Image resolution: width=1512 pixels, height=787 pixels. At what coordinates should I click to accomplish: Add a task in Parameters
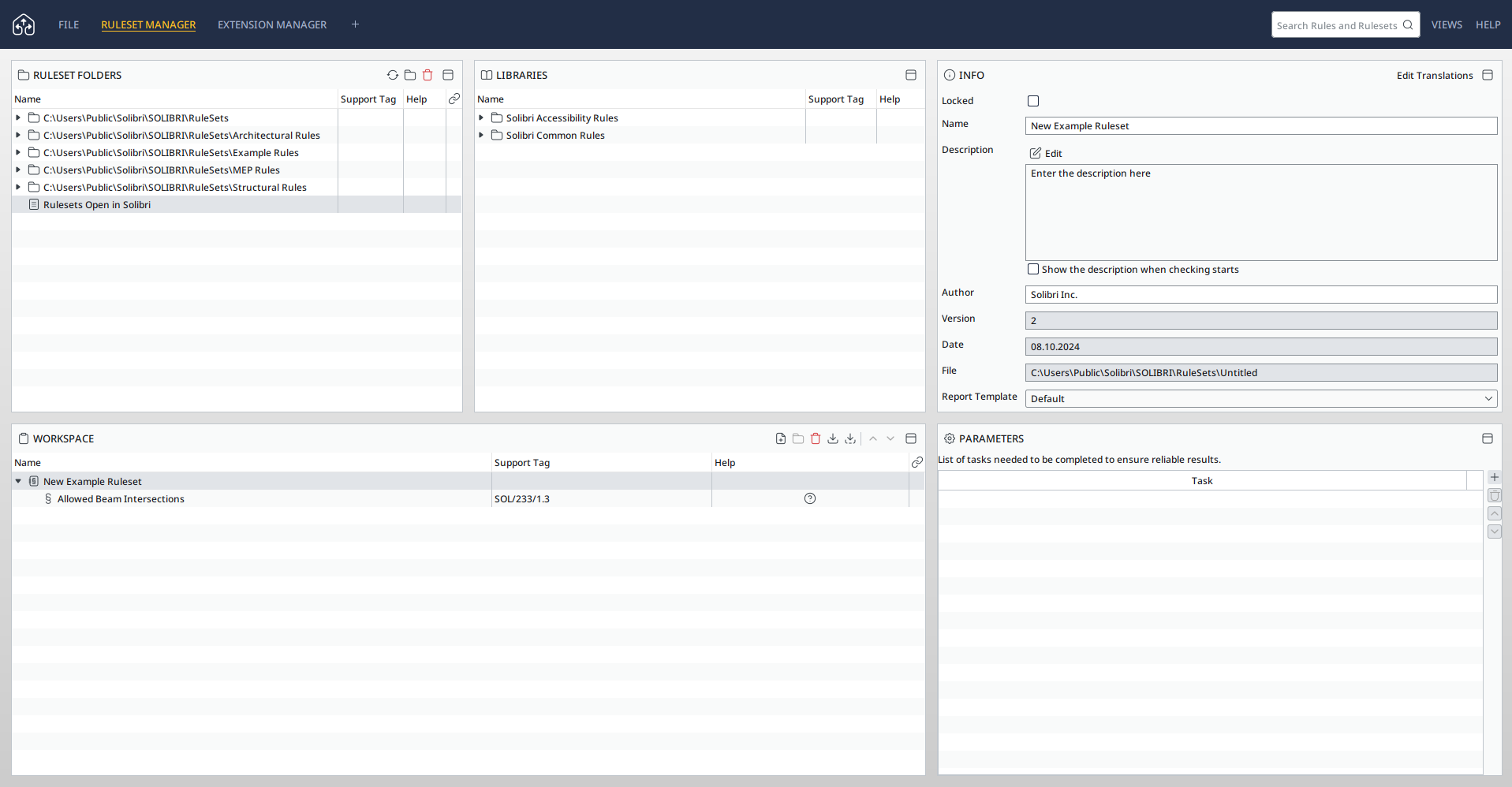[x=1495, y=477]
